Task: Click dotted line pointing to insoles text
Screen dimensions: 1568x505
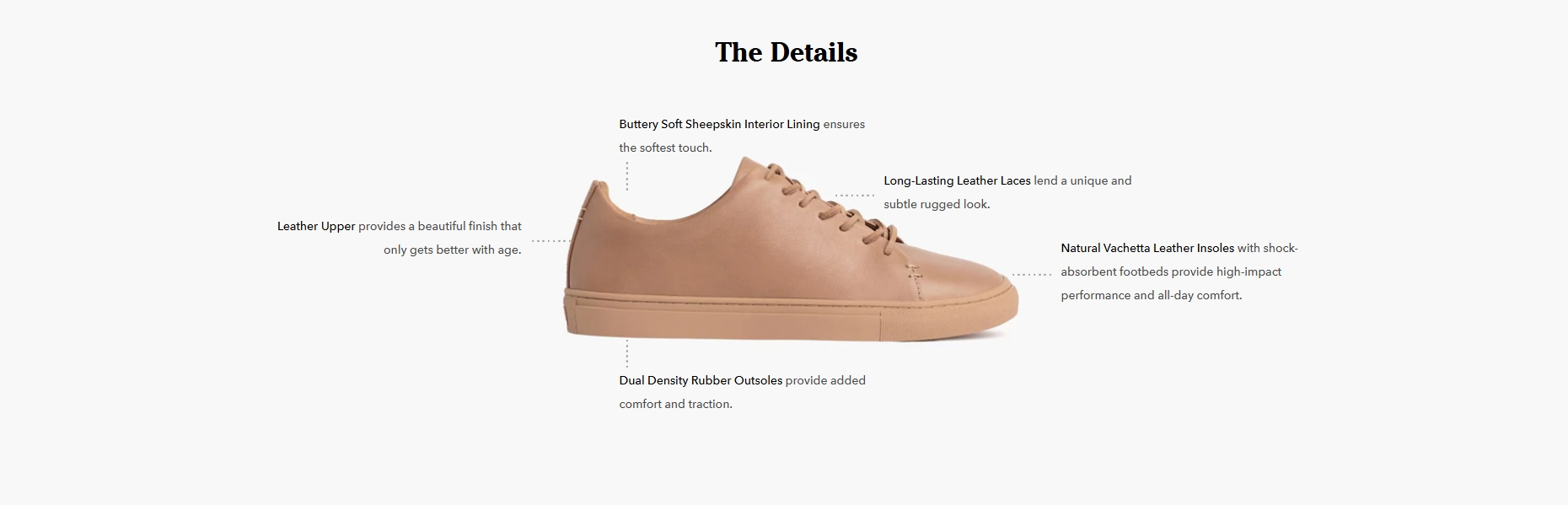Action: click(1031, 274)
